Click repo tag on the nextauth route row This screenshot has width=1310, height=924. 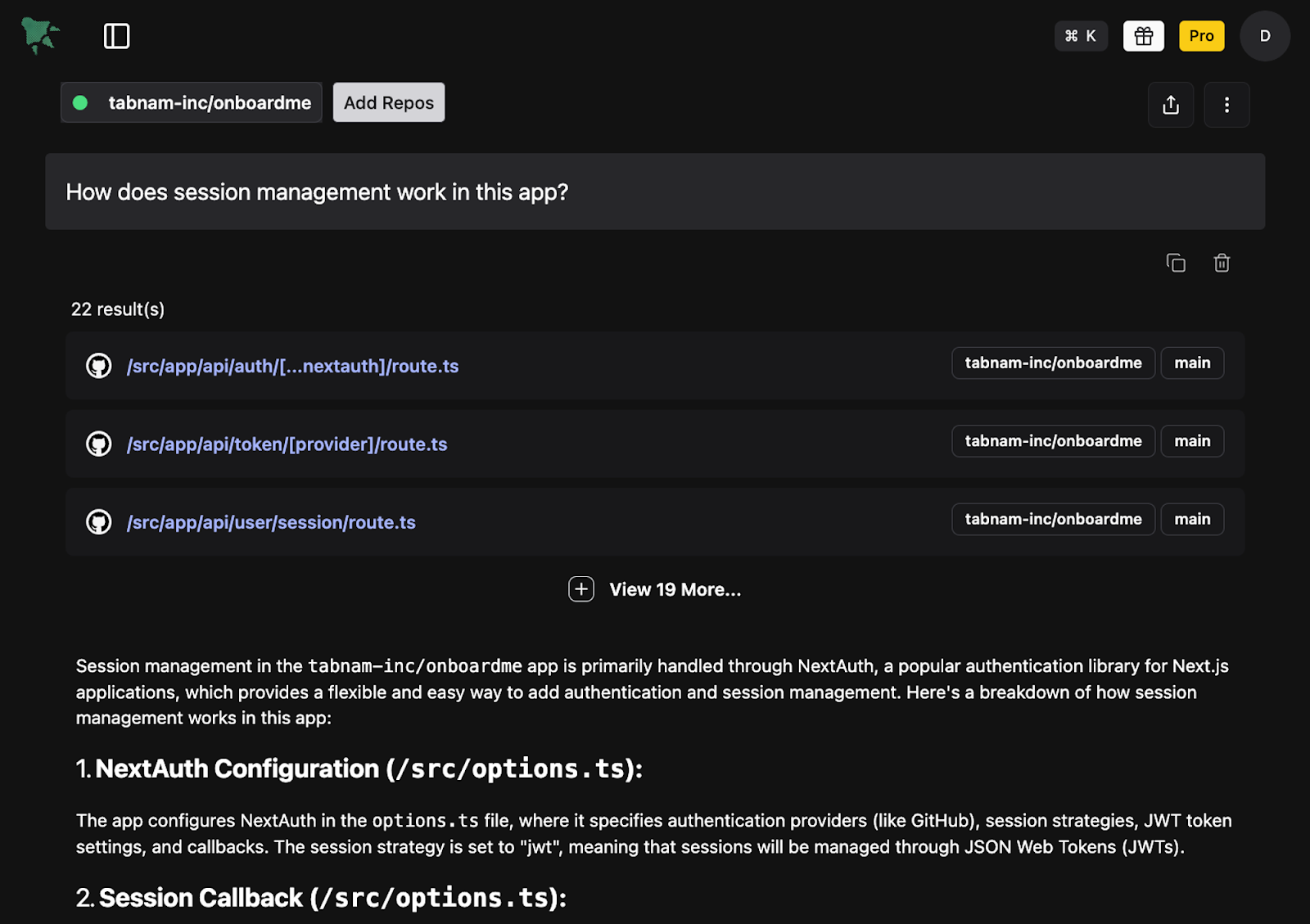pos(1053,363)
